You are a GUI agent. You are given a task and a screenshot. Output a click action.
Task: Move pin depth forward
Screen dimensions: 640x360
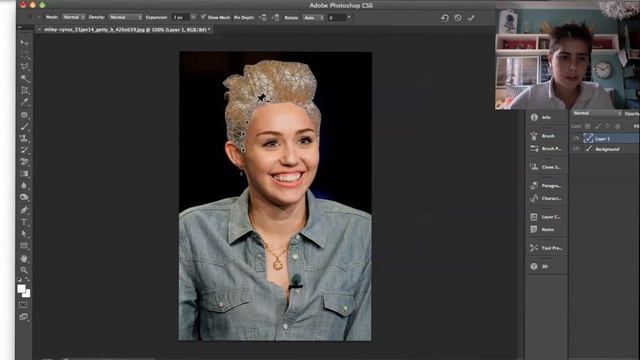[x=263, y=18]
